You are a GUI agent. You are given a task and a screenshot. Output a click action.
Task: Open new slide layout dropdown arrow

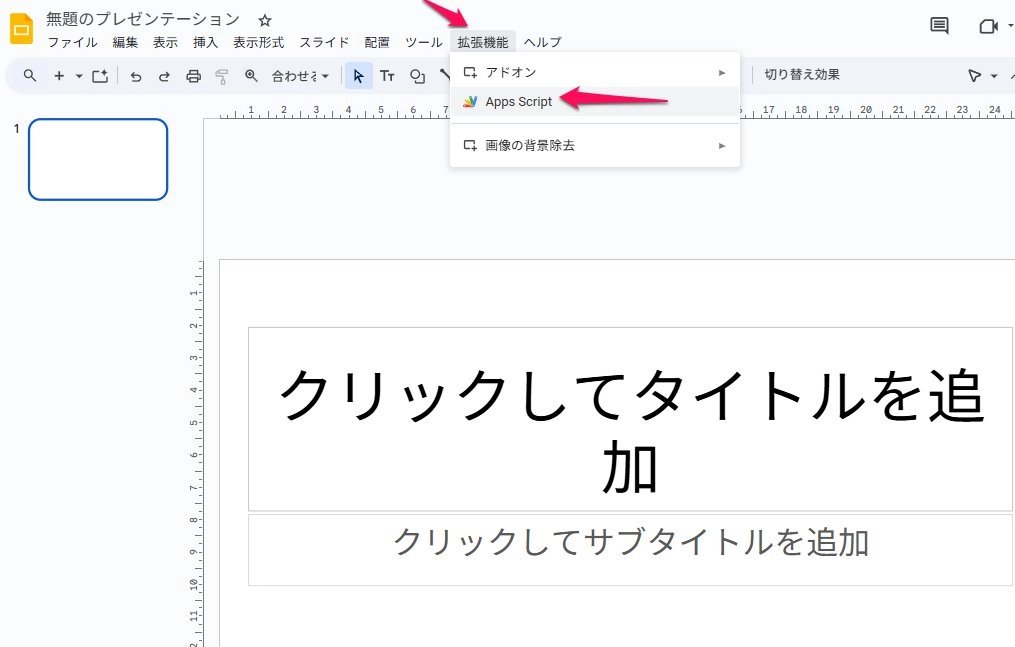coord(79,76)
